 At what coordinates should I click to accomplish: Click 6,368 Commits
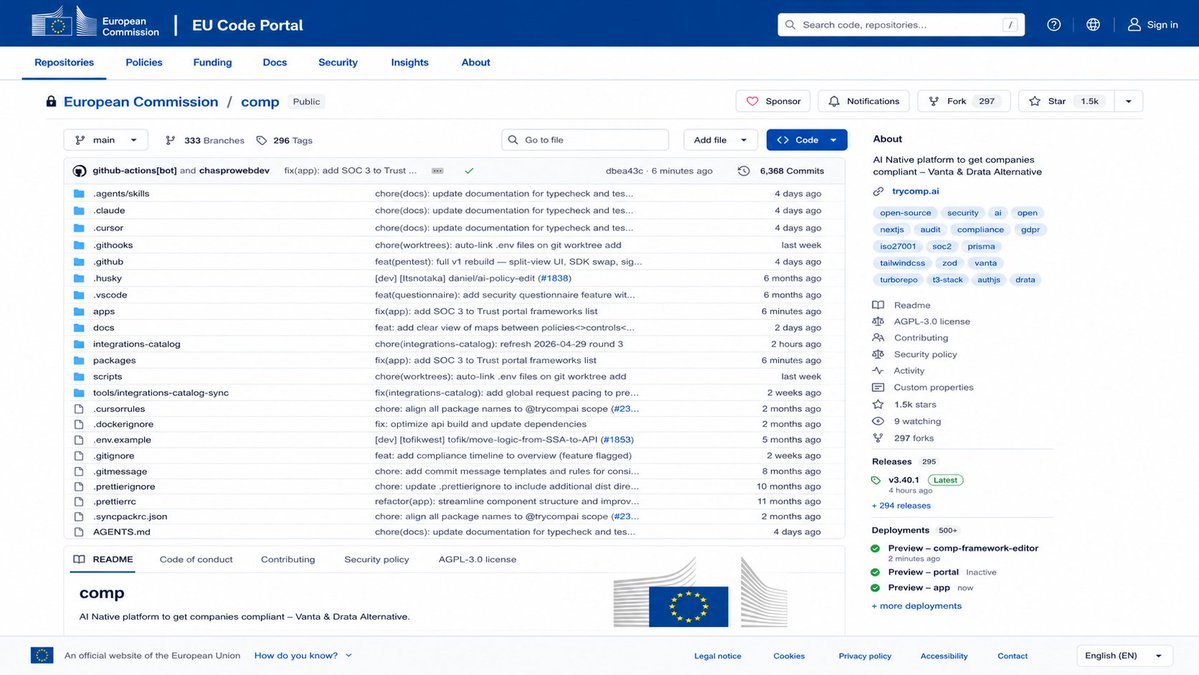(791, 170)
